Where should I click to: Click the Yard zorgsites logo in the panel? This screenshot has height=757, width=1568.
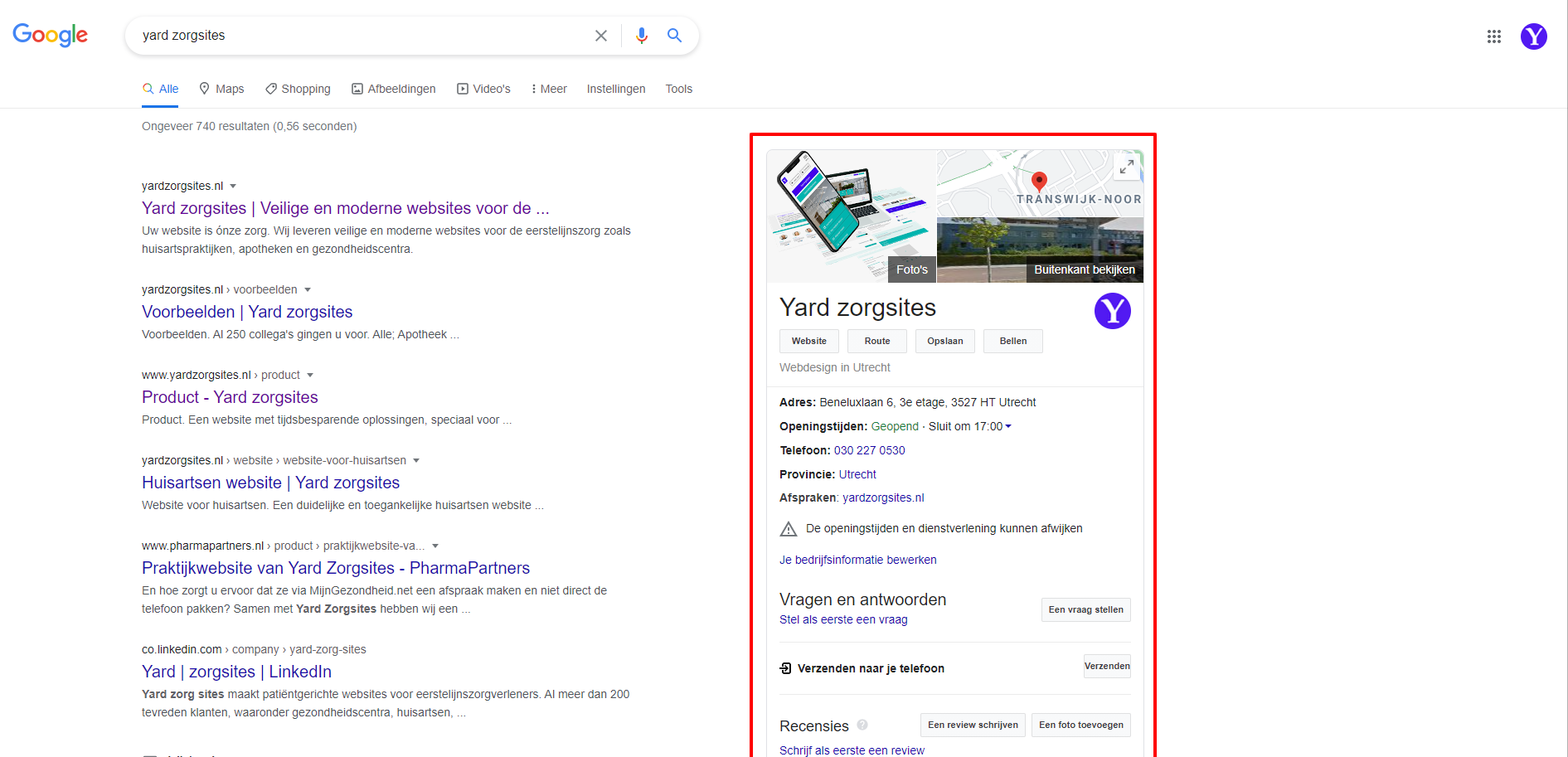tap(1113, 311)
